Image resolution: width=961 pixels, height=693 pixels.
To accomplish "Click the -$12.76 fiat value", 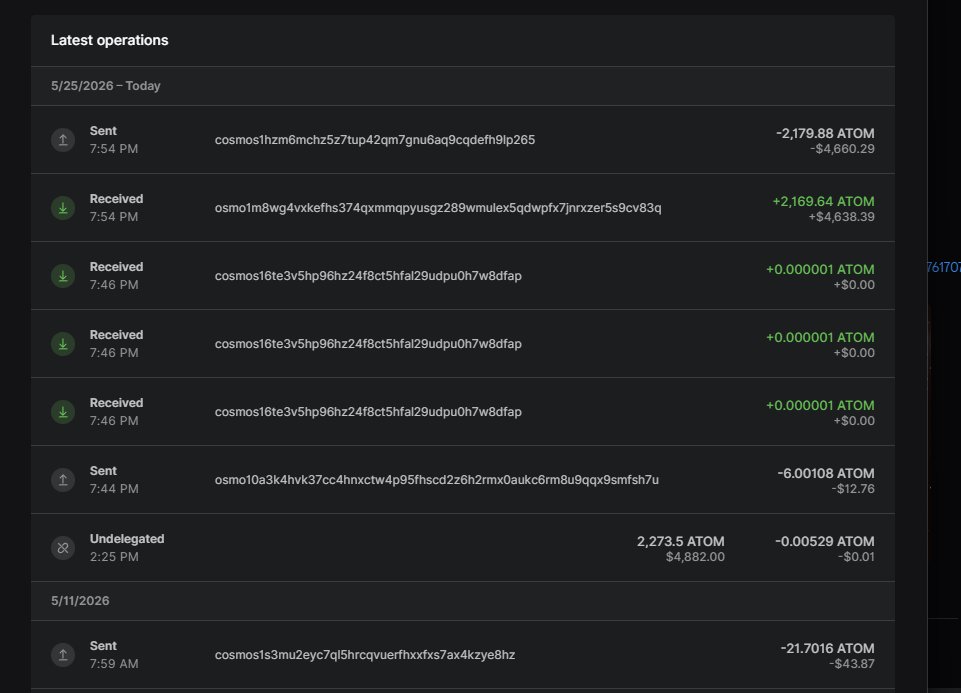I will 853,489.
